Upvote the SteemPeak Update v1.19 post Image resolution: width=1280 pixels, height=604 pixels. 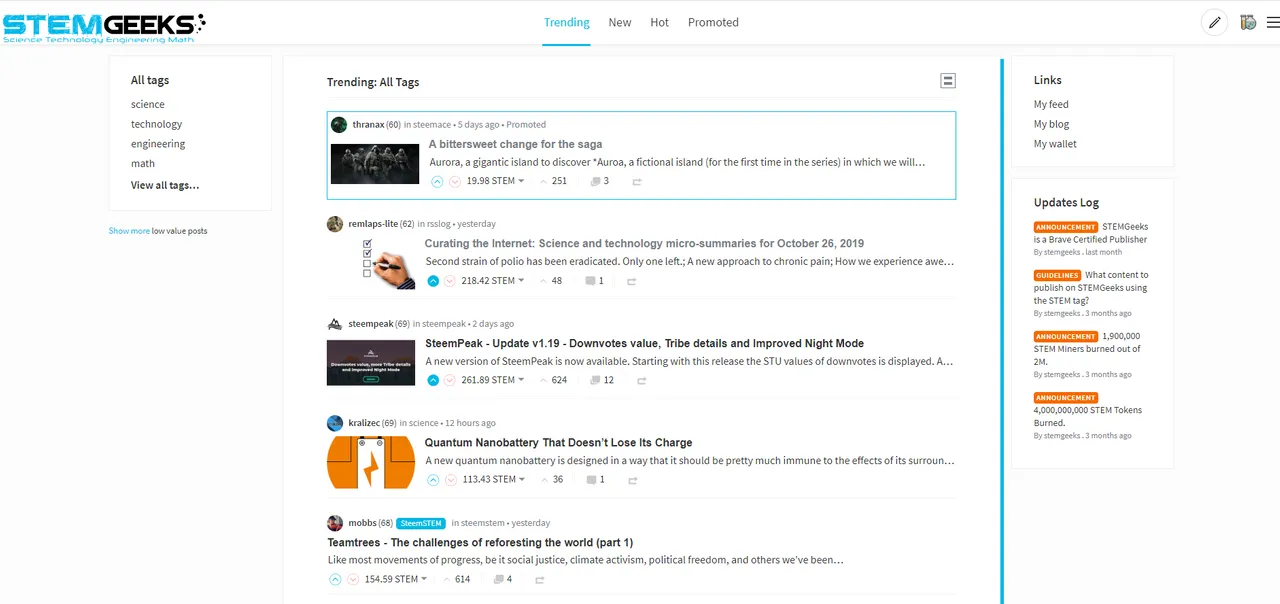[433, 380]
